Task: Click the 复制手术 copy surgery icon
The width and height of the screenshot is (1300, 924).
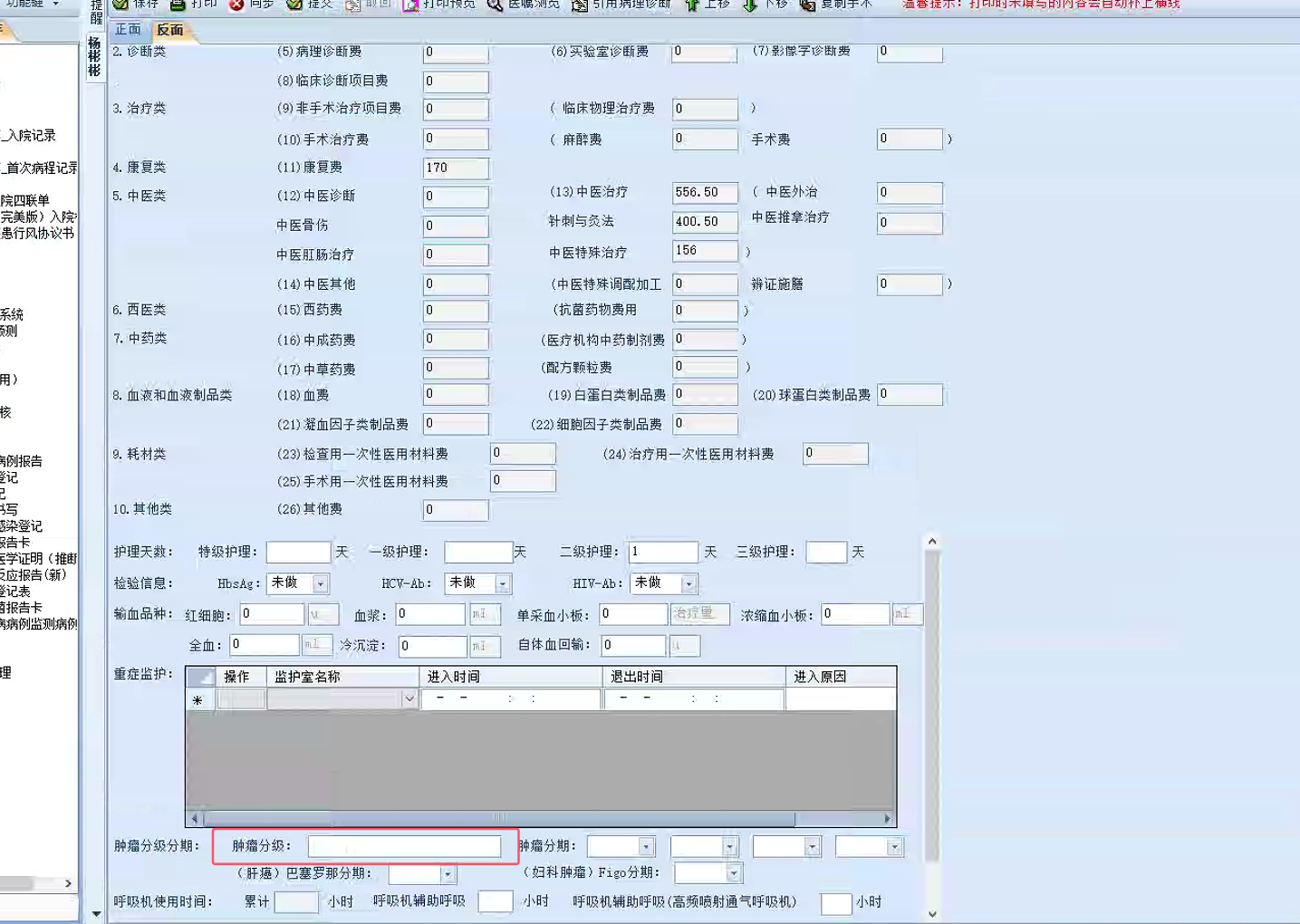Action: tap(807, 5)
